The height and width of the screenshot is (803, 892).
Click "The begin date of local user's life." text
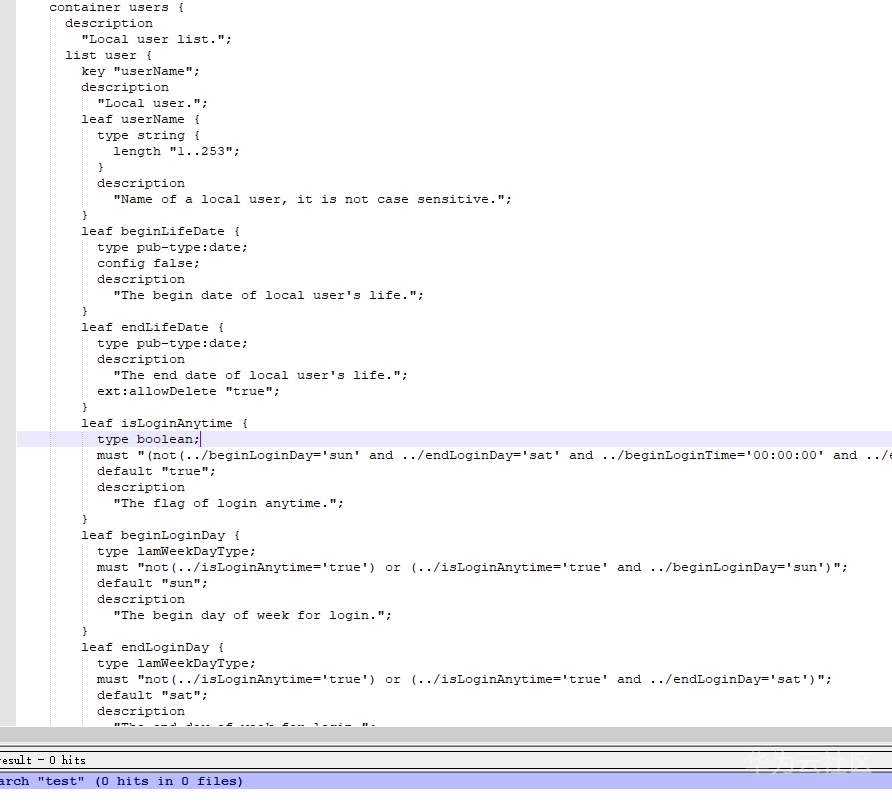pyautogui.click(x=269, y=296)
